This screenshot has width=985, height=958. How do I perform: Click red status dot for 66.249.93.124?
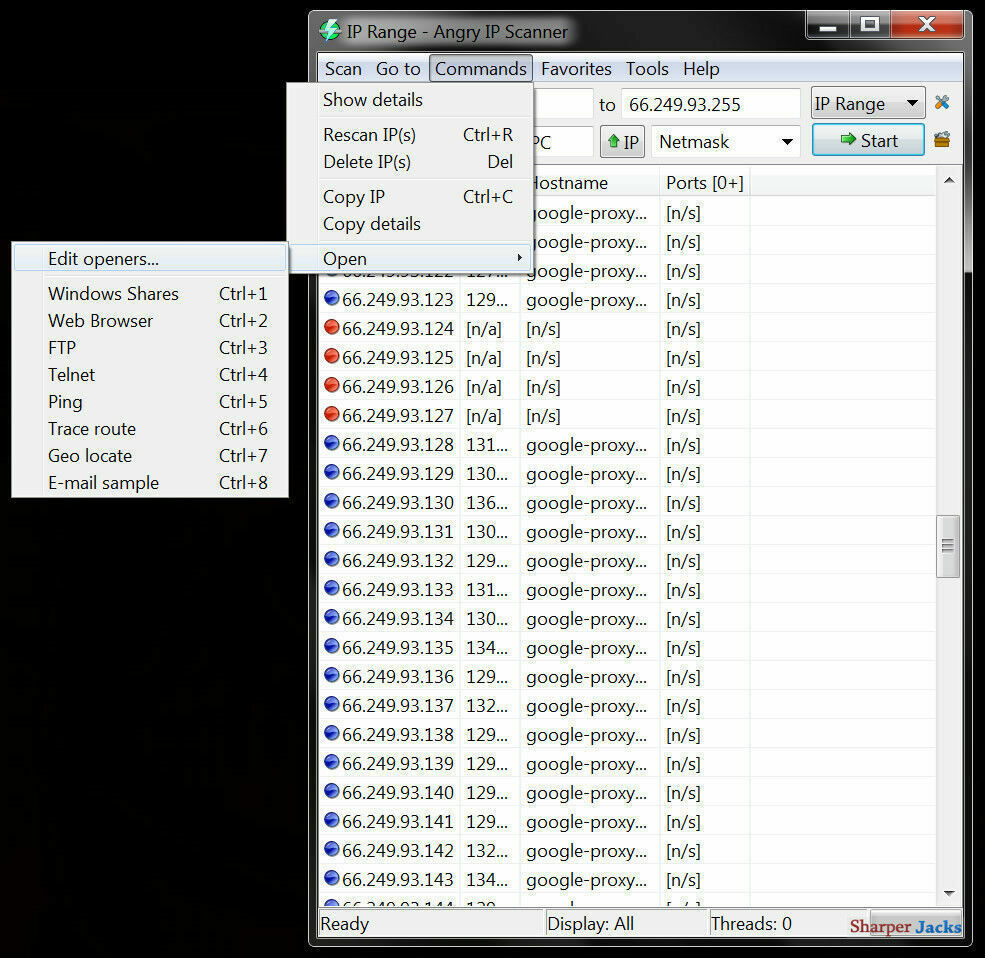[x=332, y=328]
